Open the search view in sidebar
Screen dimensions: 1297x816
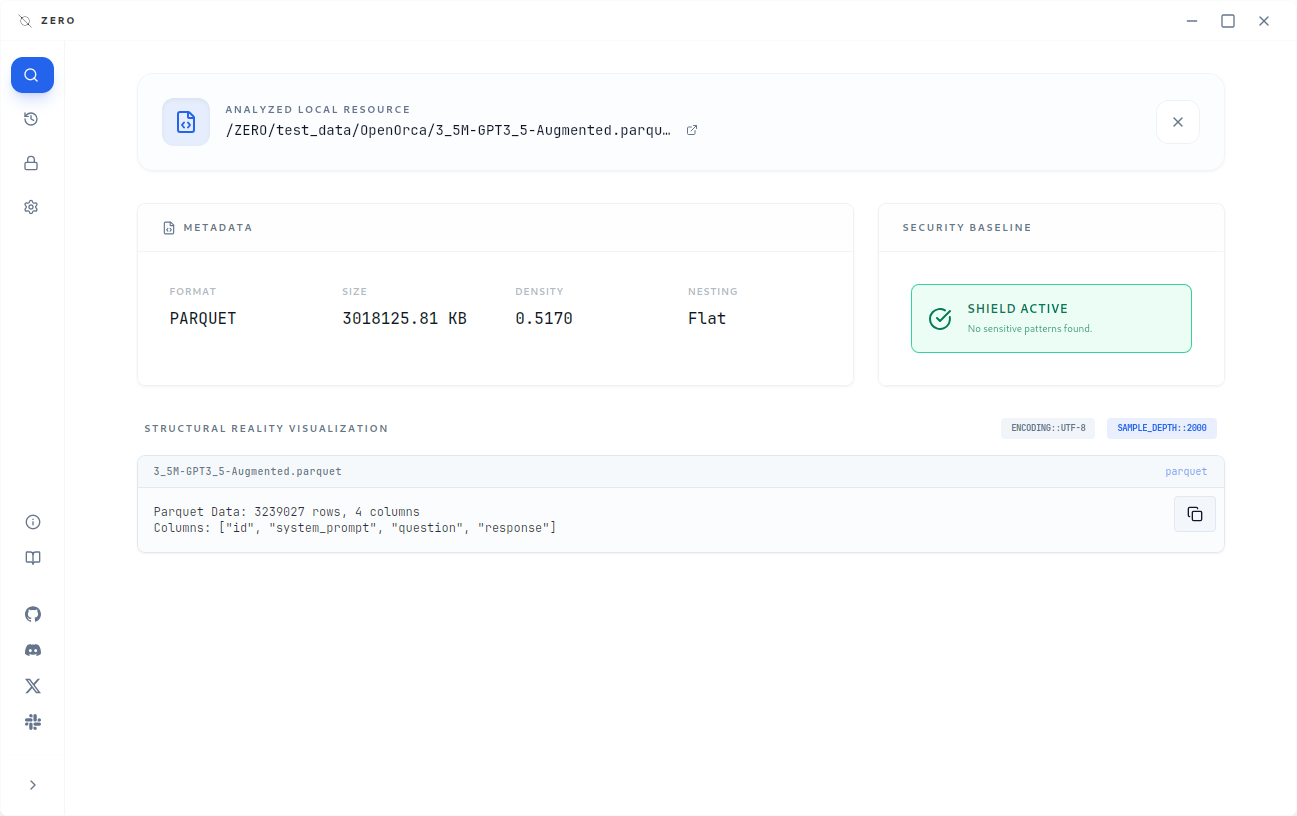click(32, 75)
